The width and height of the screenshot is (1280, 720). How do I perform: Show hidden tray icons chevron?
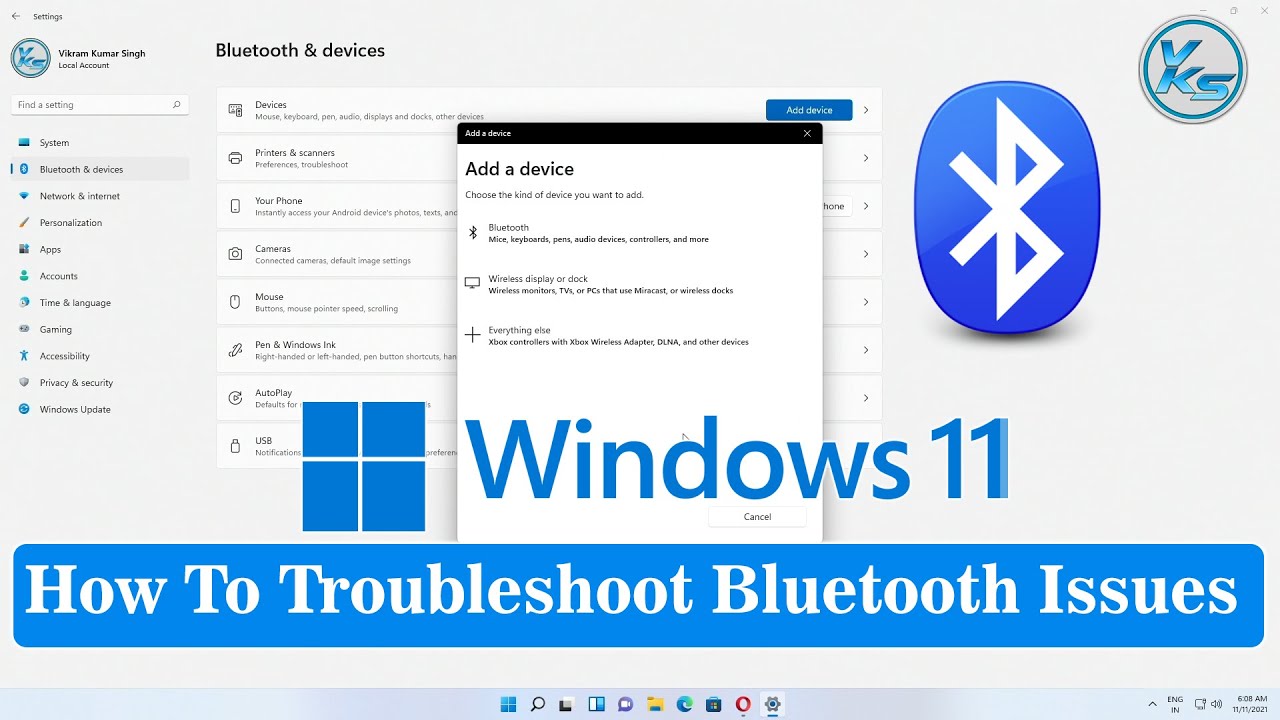(1152, 704)
